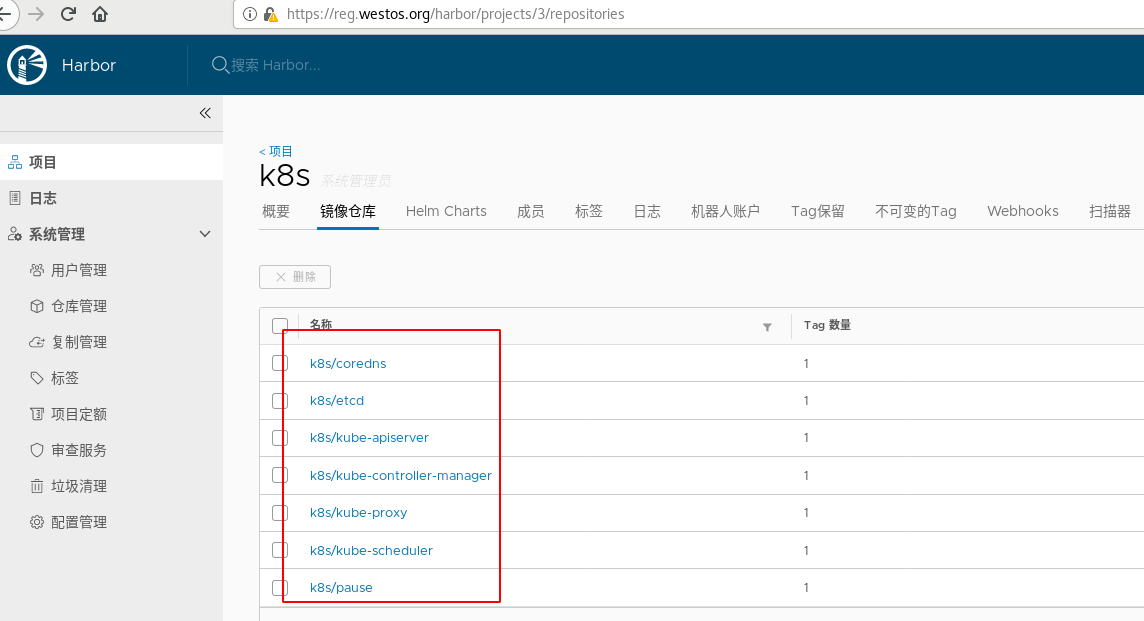Viewport: 1144px width, 621px height.
Task: Click the 用户管理 users icon
Action: [36, 270]
